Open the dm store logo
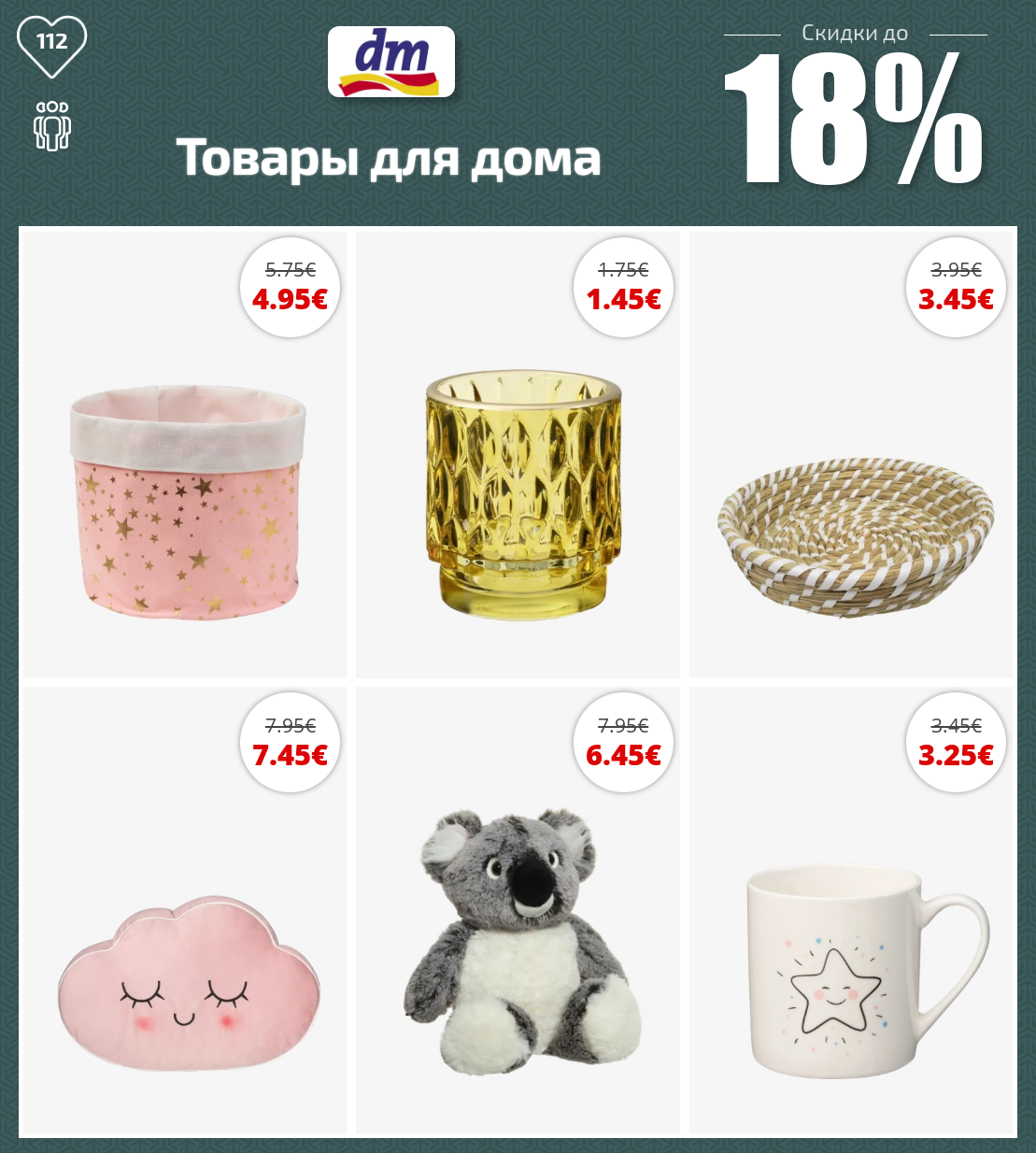This screenshot has width=1036, height=1153. [391, 62]
